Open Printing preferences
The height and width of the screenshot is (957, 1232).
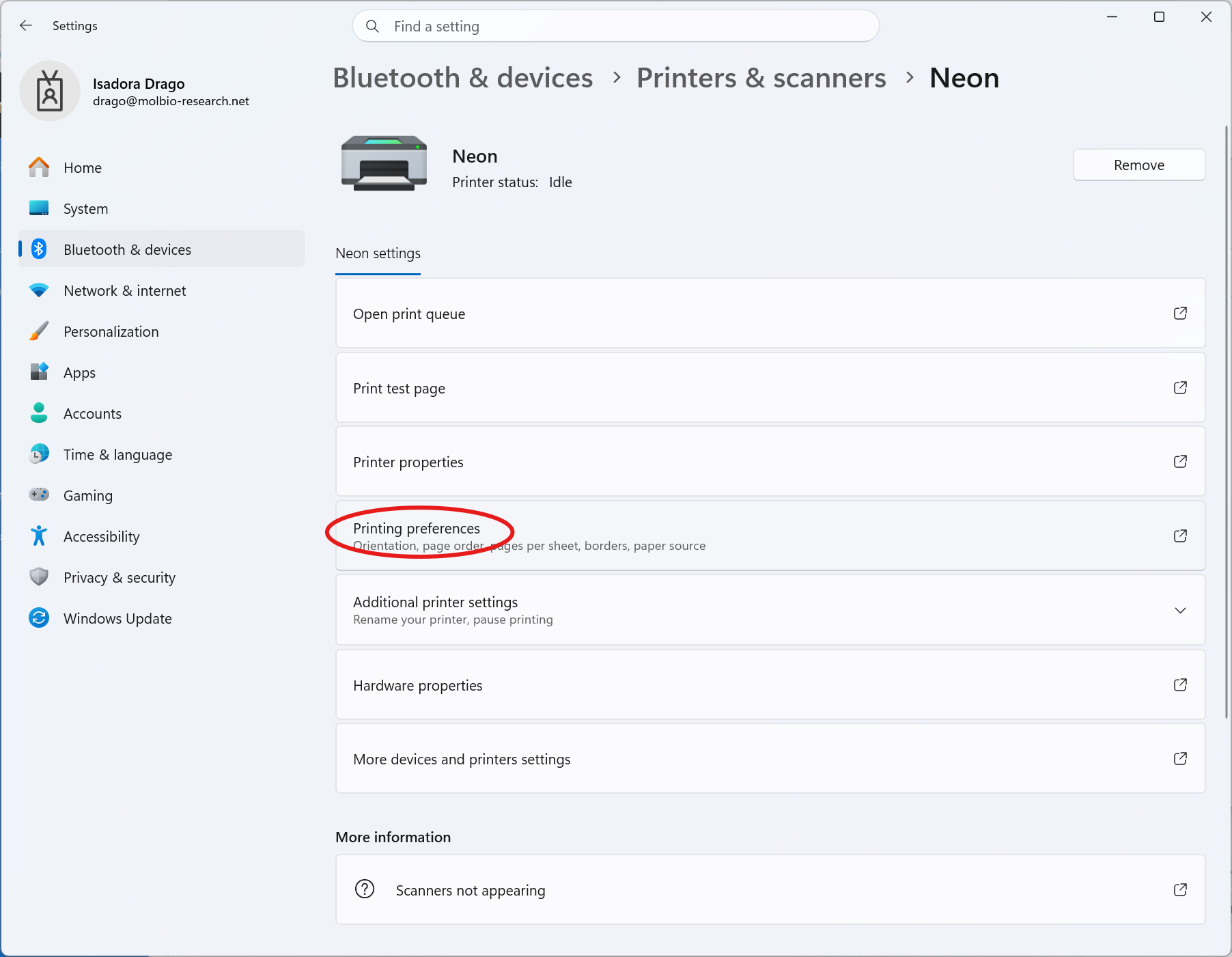tap(770, 536)
